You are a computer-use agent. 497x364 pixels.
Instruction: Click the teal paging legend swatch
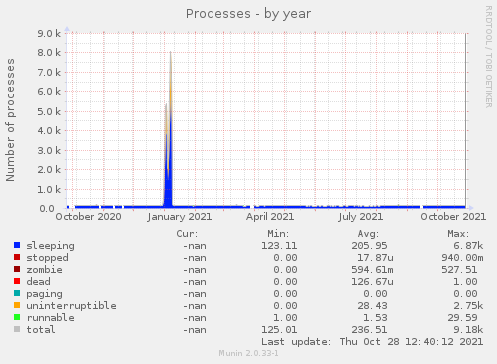click(17, 293)
